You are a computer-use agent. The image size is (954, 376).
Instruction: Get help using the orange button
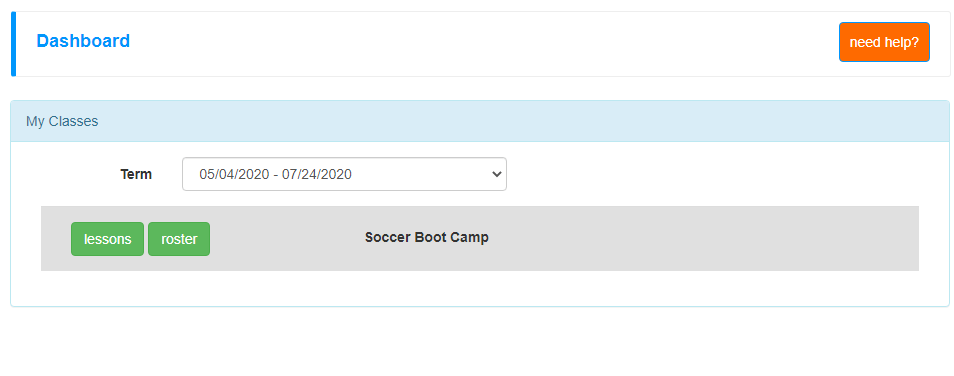884,42
